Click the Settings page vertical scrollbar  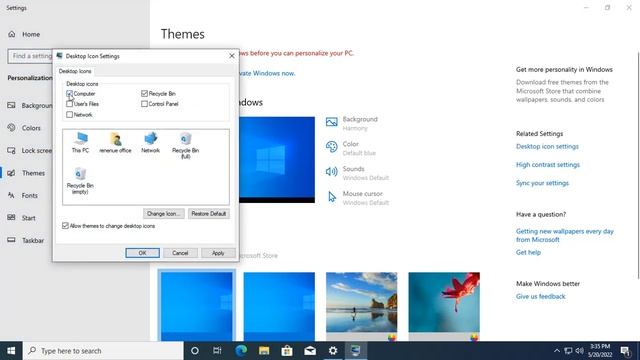tap(638, 165)
